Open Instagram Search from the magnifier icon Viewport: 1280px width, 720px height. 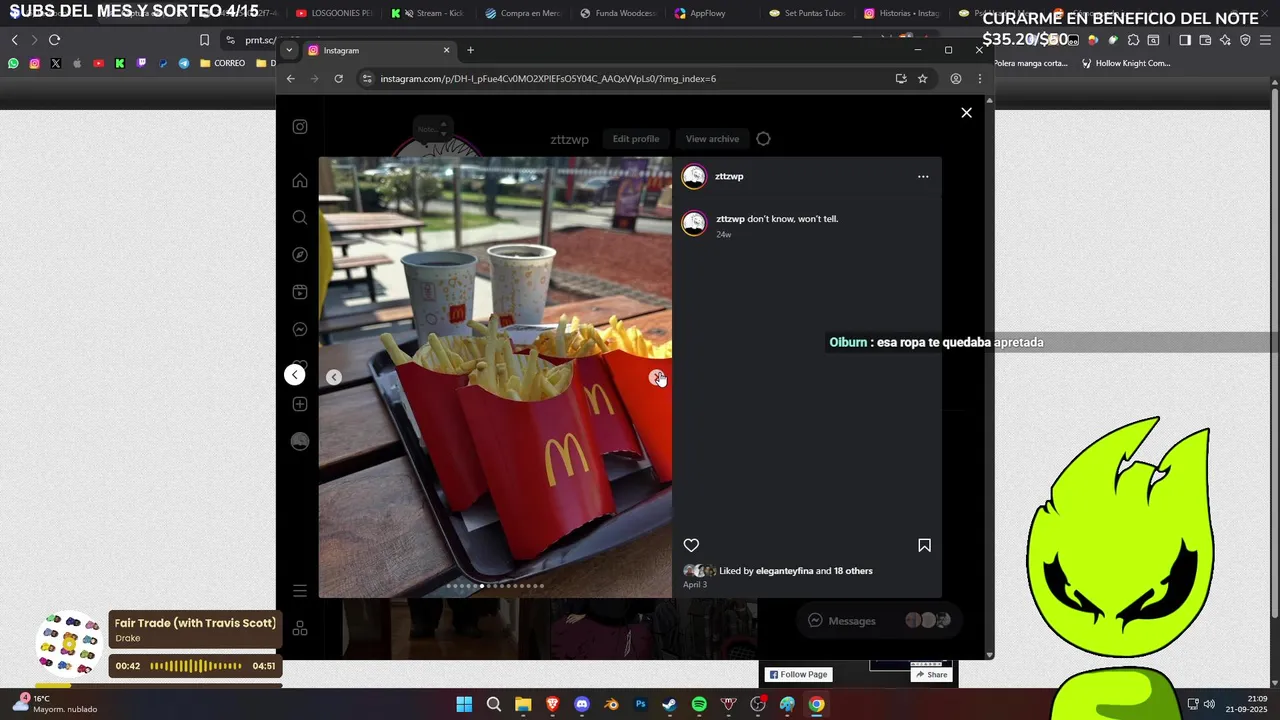[x=300, y=218]
